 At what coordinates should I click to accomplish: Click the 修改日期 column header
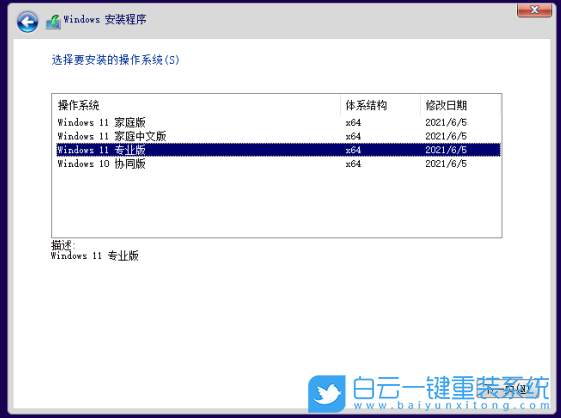(x=460, y=105)
